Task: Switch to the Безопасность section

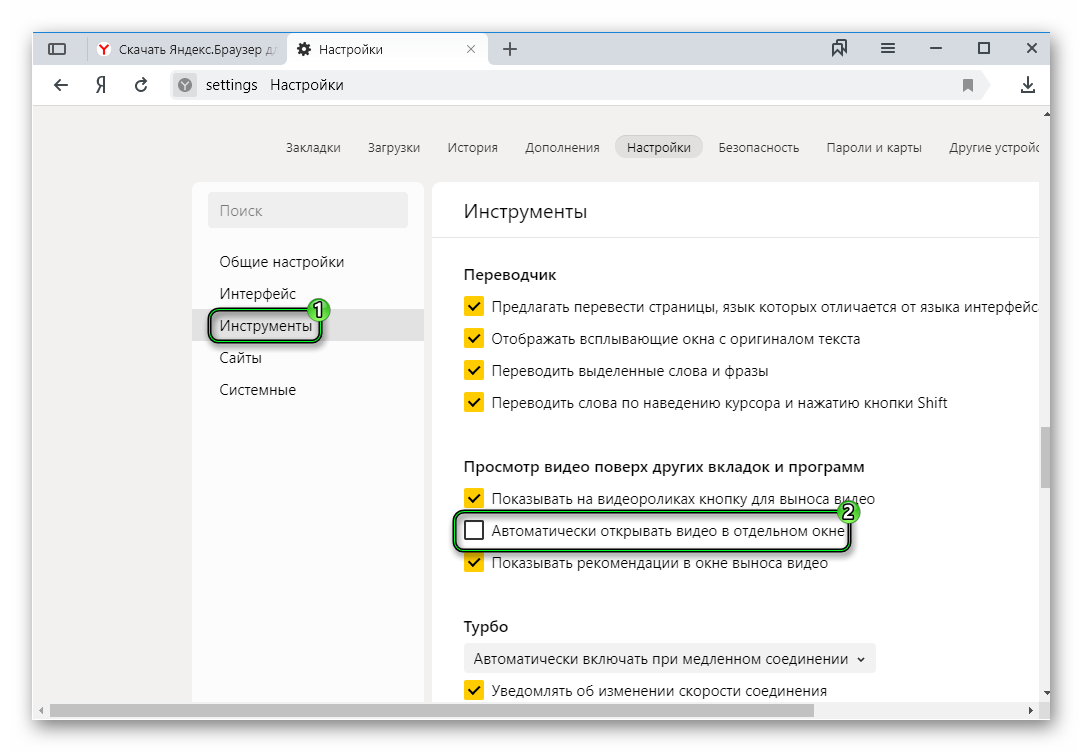Action: (758, 146)
